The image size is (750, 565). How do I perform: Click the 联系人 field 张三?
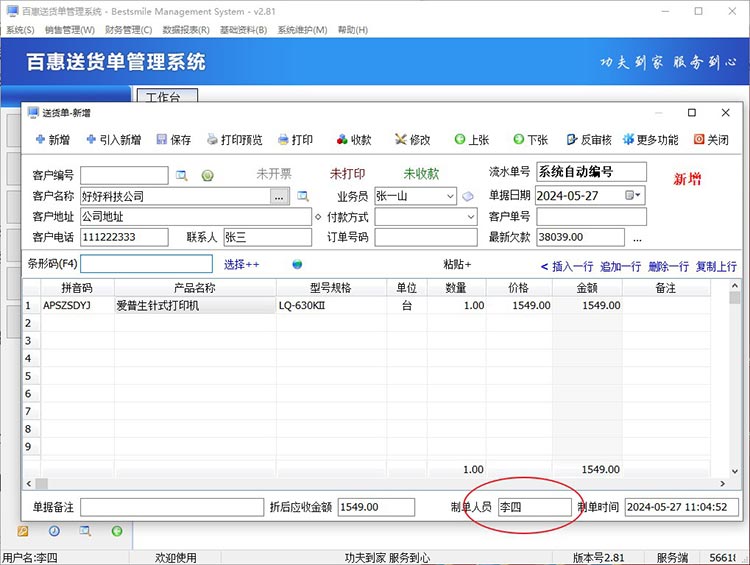pos(268,237)
